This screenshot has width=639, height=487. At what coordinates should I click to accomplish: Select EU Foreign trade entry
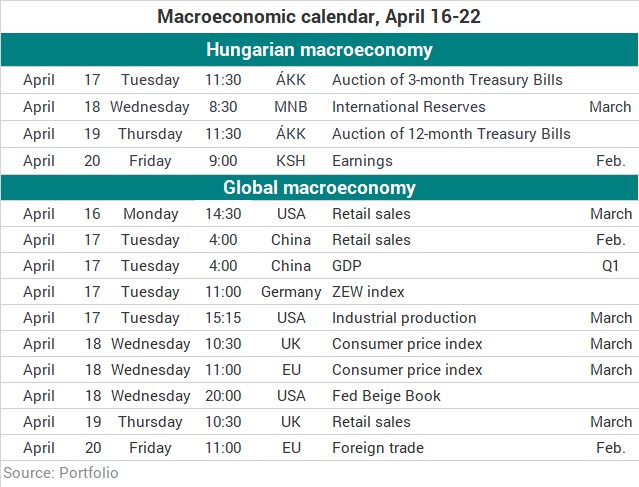tap(378, 448)
